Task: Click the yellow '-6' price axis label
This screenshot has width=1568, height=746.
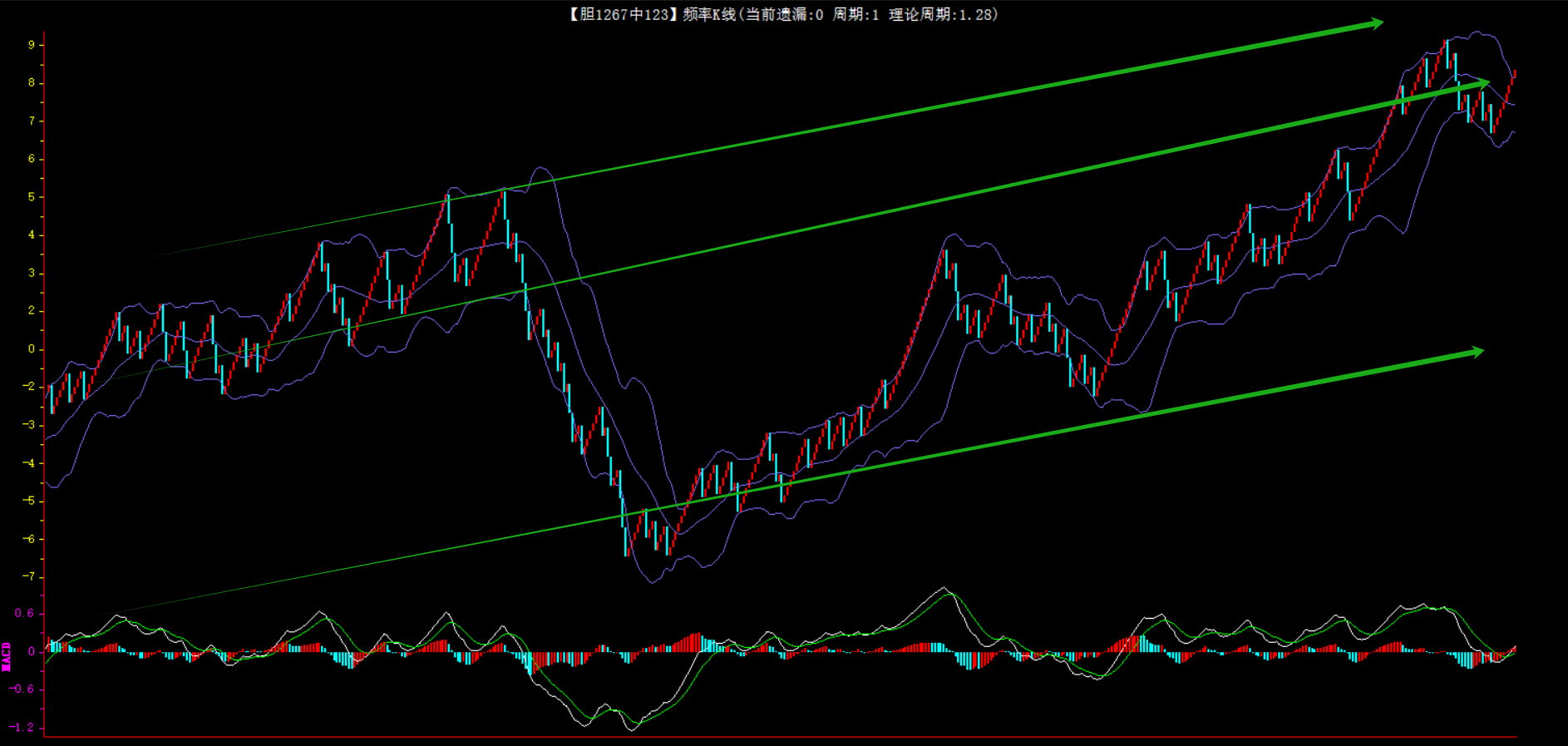Action: point(28,539)
